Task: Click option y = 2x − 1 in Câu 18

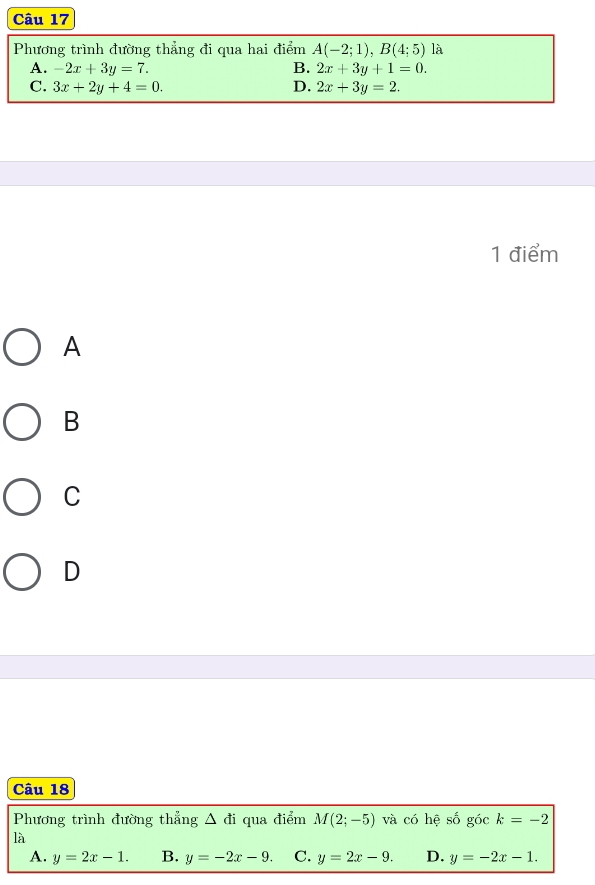Action: pos(90,857)
